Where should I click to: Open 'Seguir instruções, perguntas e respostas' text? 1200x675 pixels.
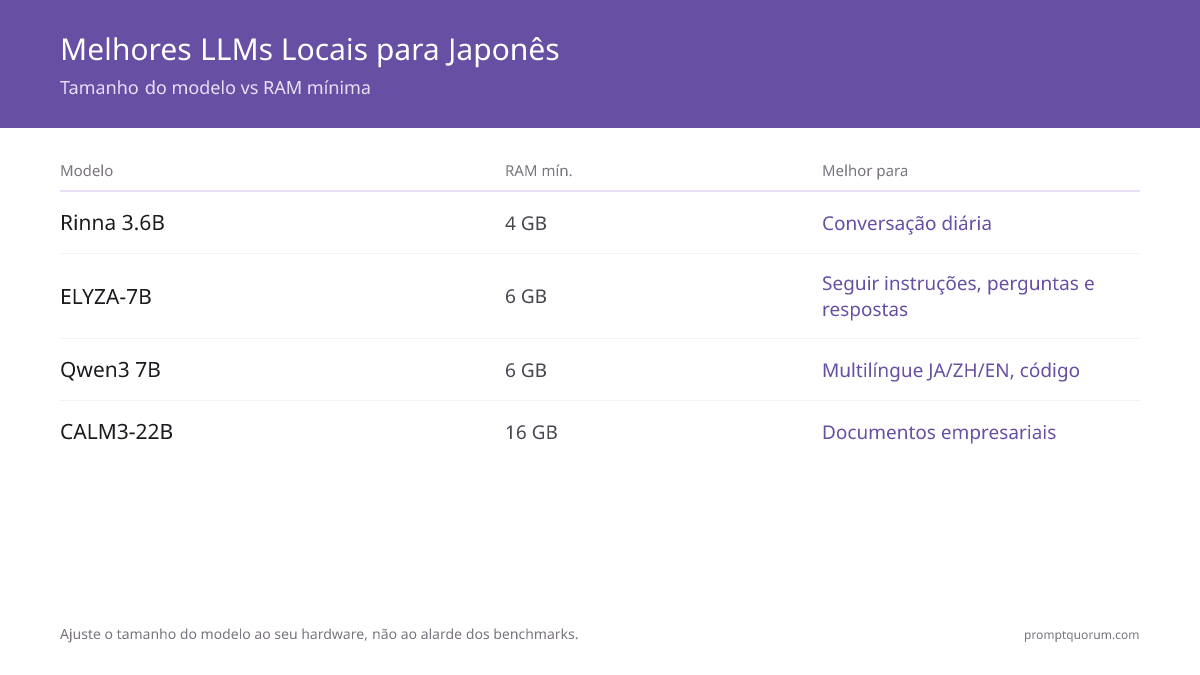tap(958, 296)
